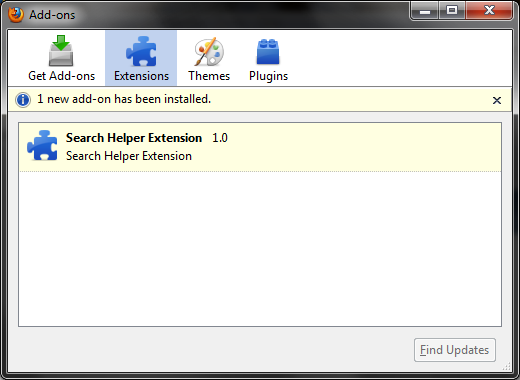Click the blue Lego brick Plugins icon
This screenshot has height=380, width=520.
coord(268,52)
